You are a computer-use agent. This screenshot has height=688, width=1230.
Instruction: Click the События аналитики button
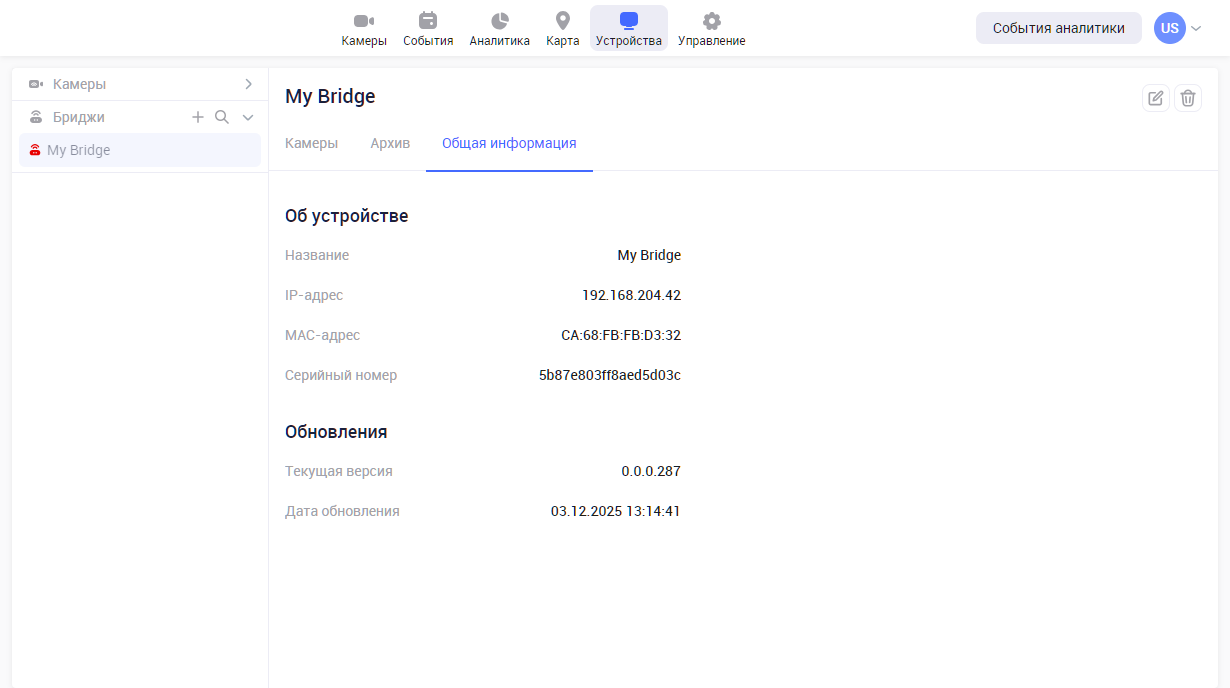1058,28
